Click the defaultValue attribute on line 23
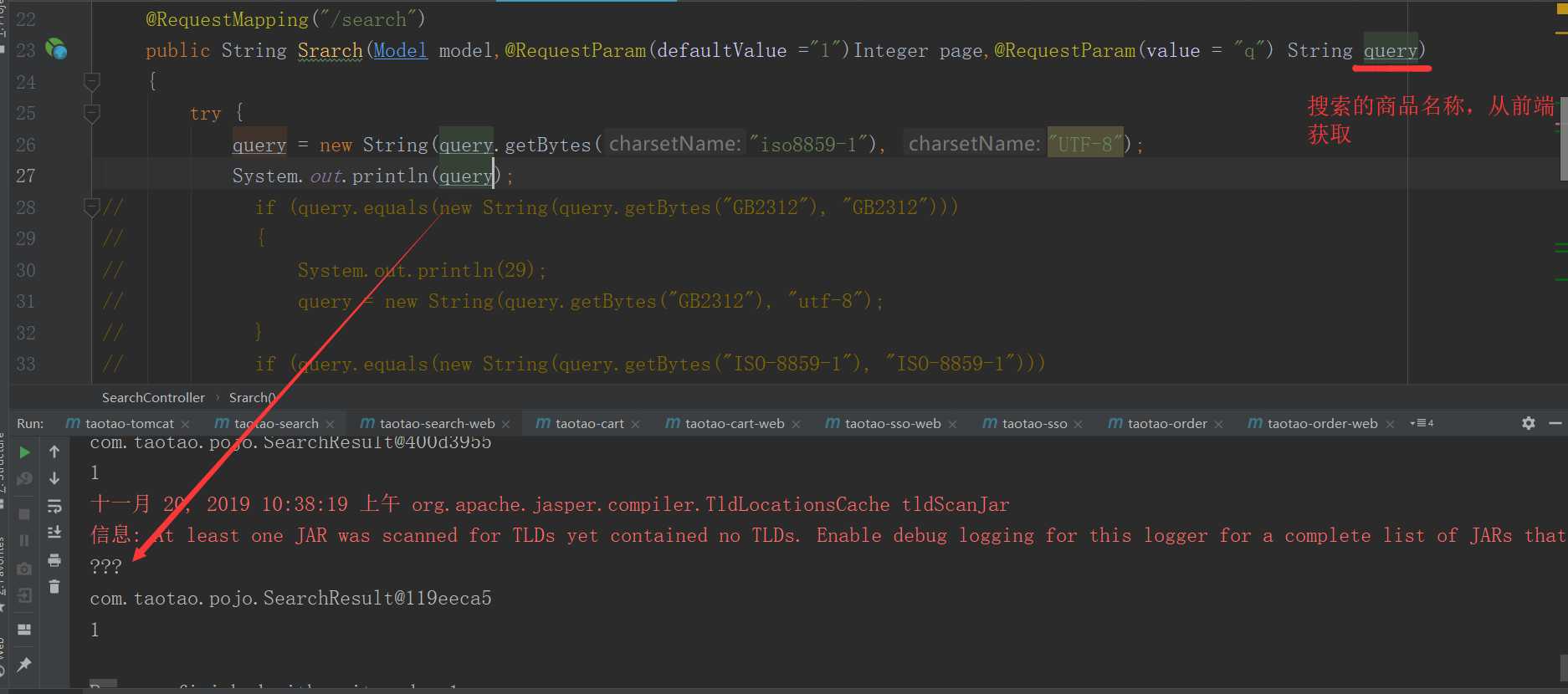The image size is (1568, 694). coord(722,50)
